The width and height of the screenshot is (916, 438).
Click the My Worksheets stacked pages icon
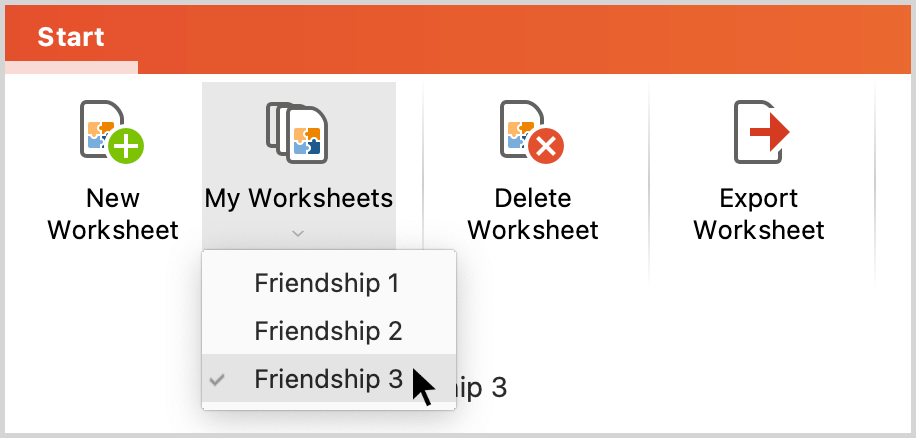click(297, 132)
